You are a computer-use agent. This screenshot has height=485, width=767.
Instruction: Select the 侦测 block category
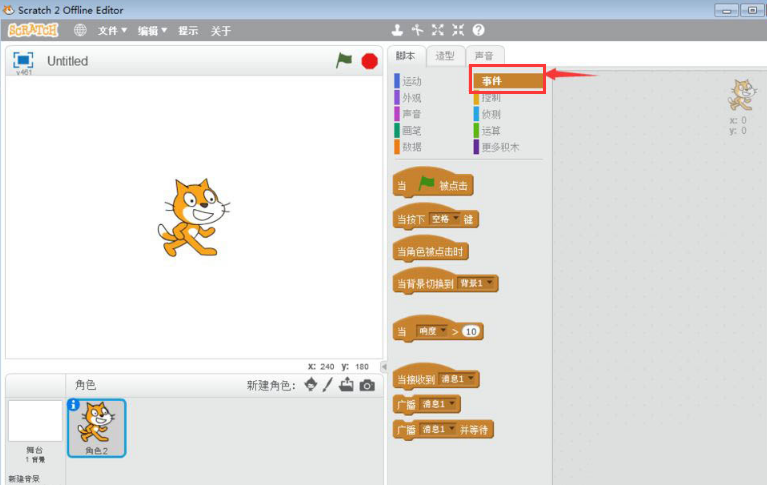[487, 114]
